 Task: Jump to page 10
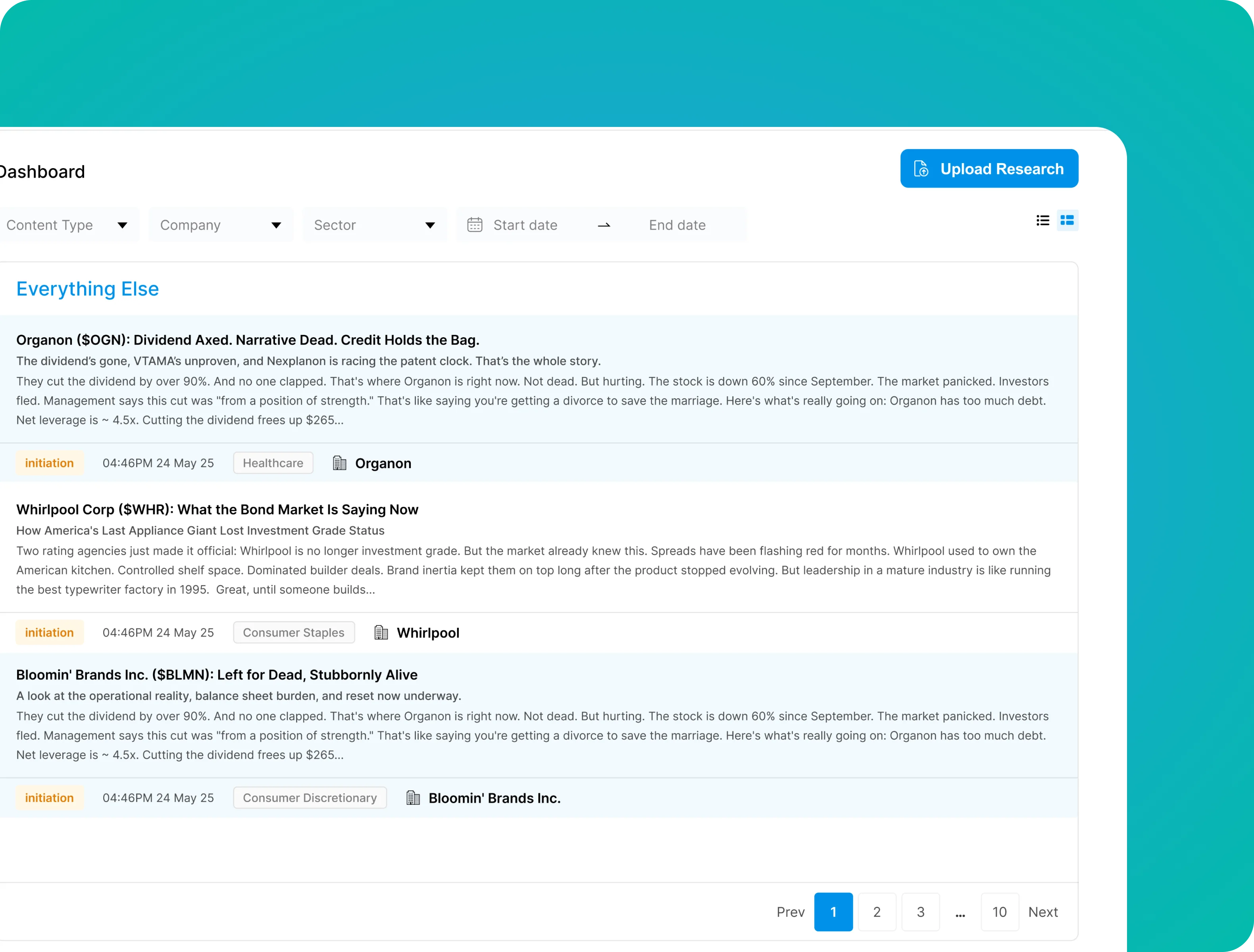click(x=1000, y=912)
